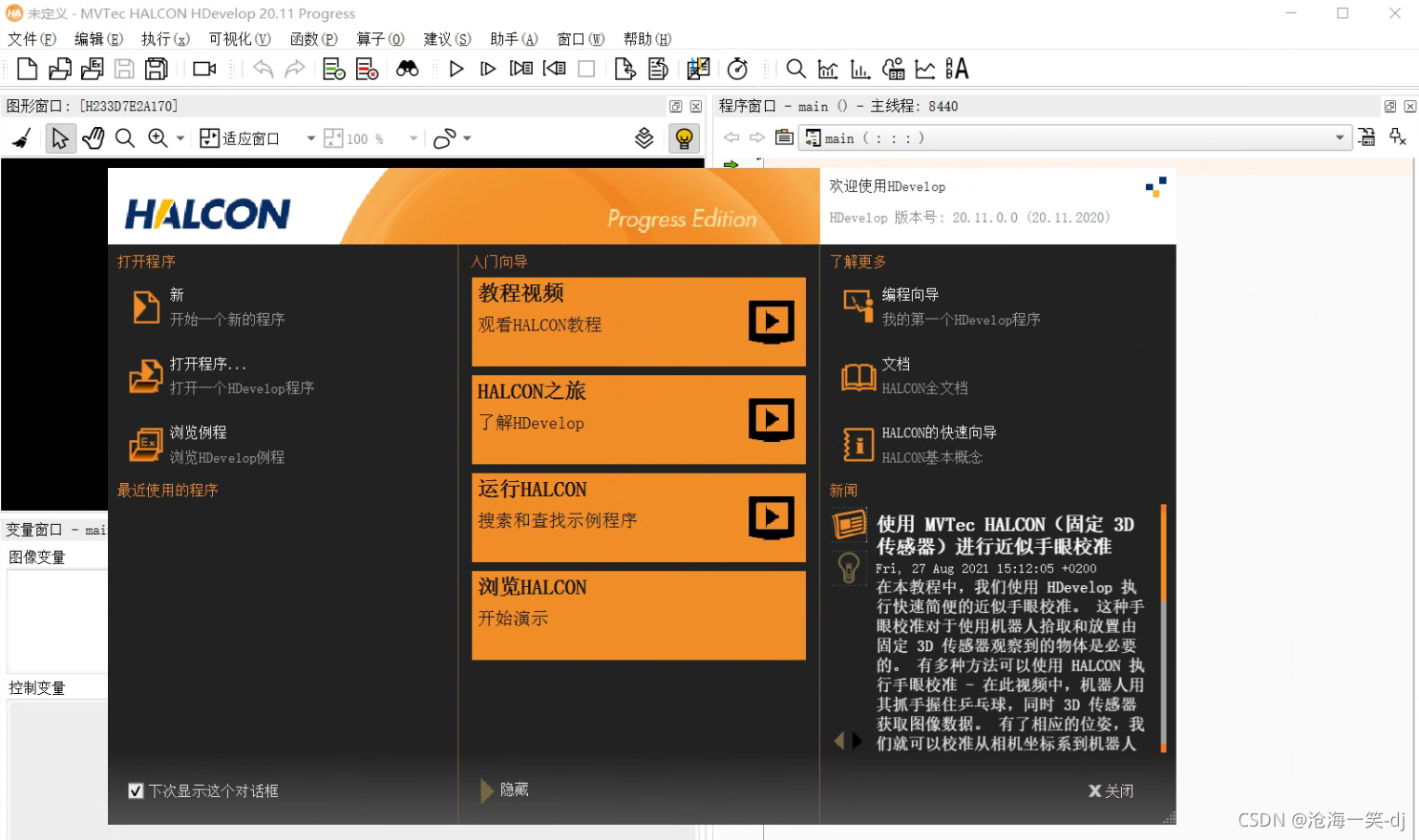Screen dimensions: 1419x840
Task: Click the step into procedure icon
Action: click(521, 69)
